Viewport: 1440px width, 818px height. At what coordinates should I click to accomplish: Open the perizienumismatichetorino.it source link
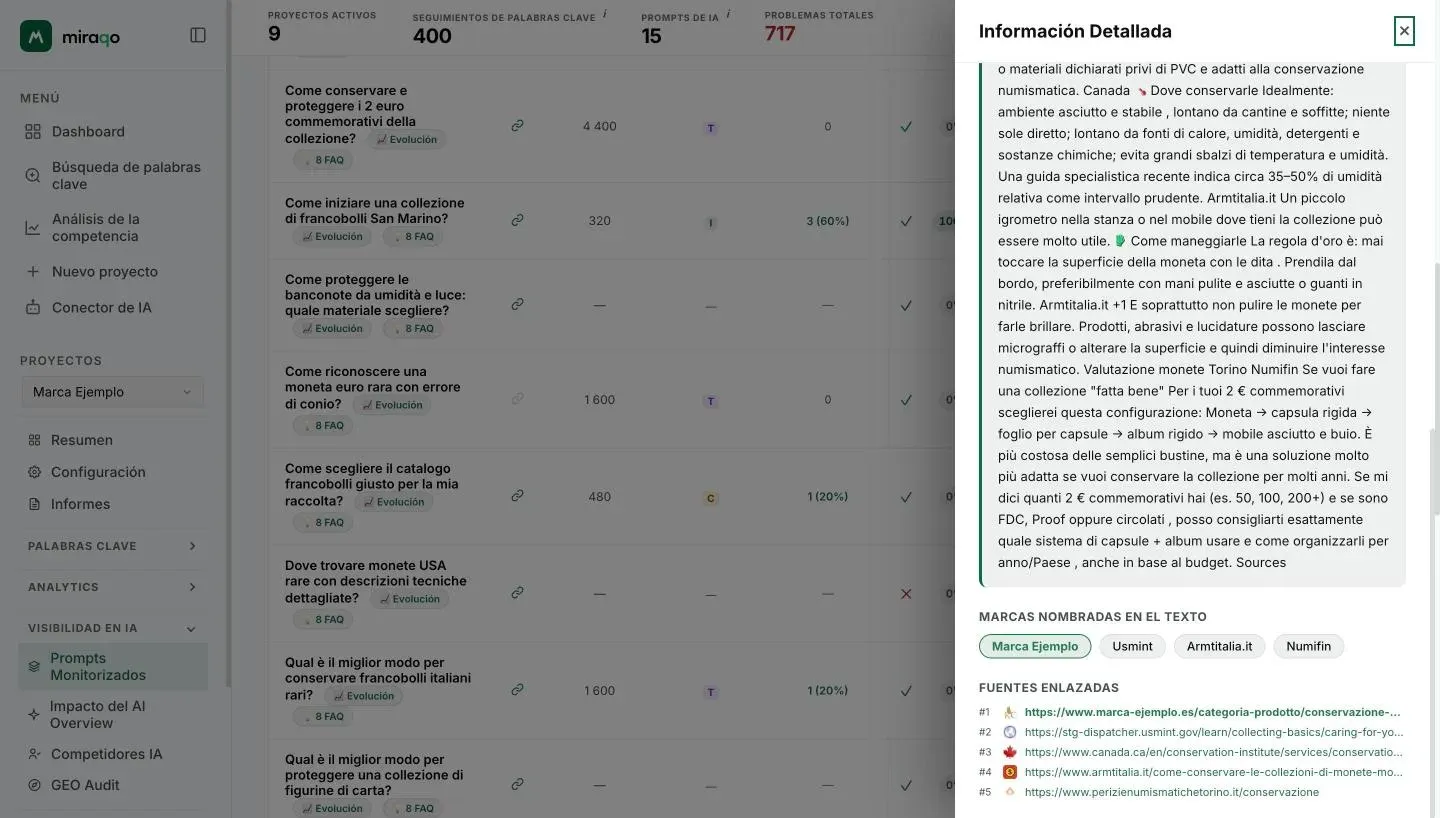1171,792
